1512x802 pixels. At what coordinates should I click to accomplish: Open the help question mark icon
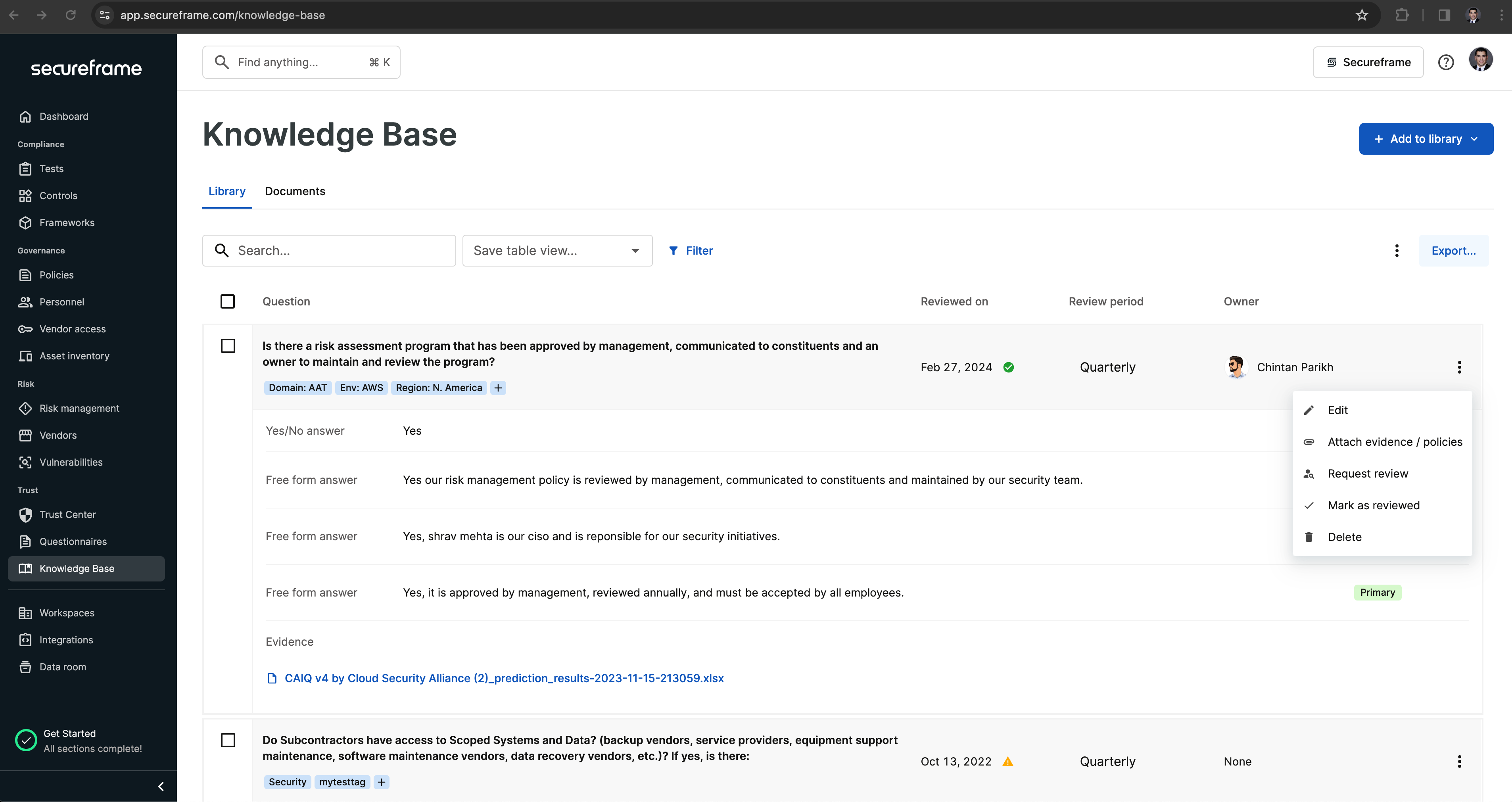[1446, 62]
